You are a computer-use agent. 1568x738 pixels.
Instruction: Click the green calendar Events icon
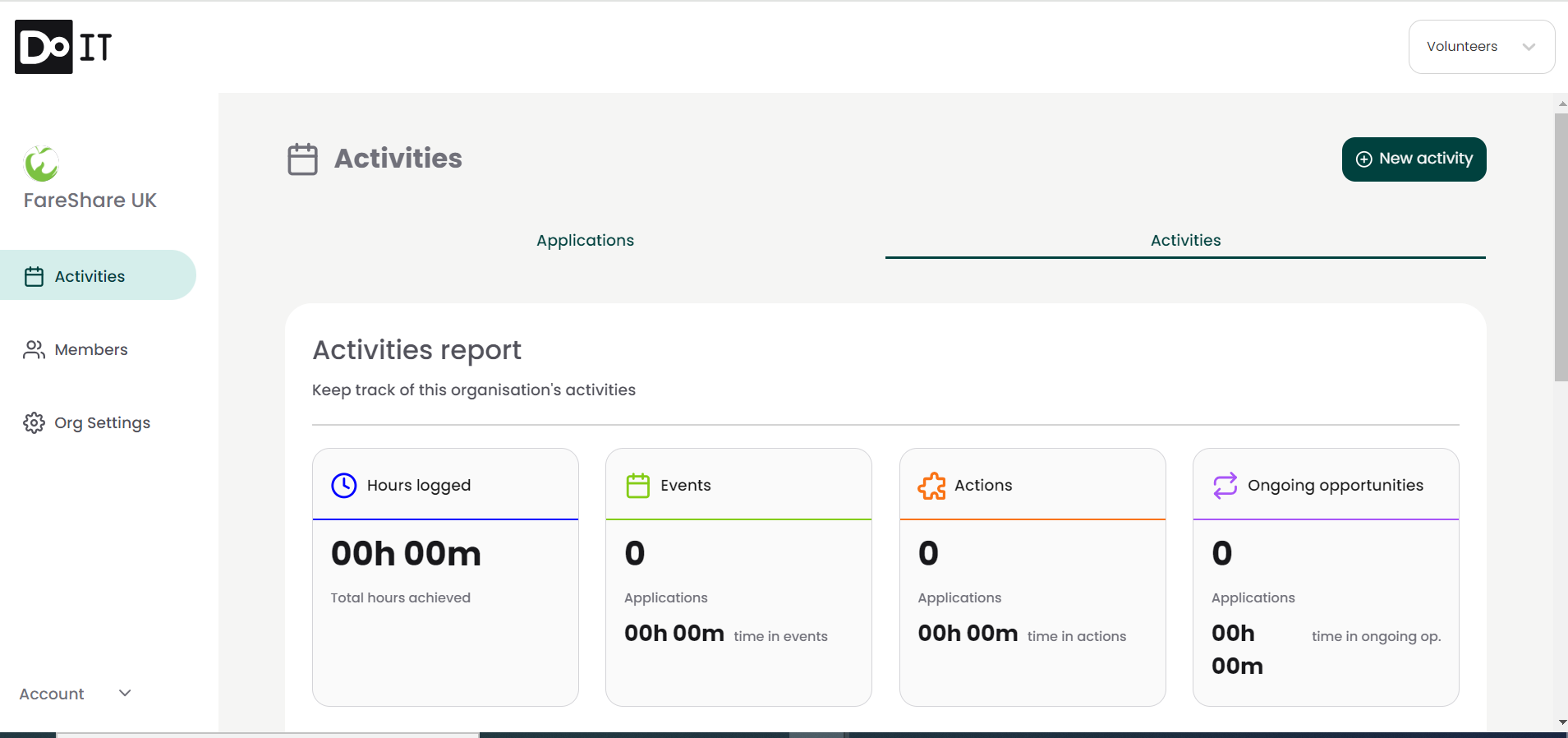click(x=637, y=486)
